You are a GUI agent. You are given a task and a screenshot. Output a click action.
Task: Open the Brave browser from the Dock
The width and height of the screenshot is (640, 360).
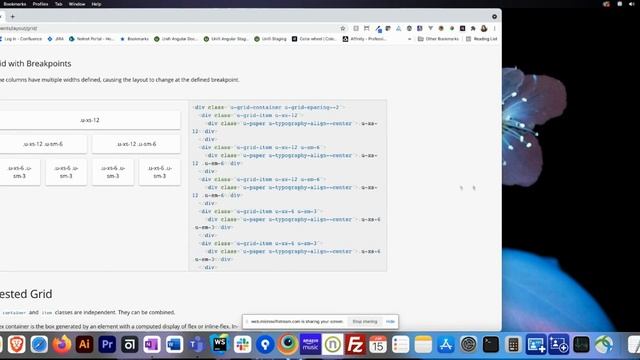click(x=17, y=345)
